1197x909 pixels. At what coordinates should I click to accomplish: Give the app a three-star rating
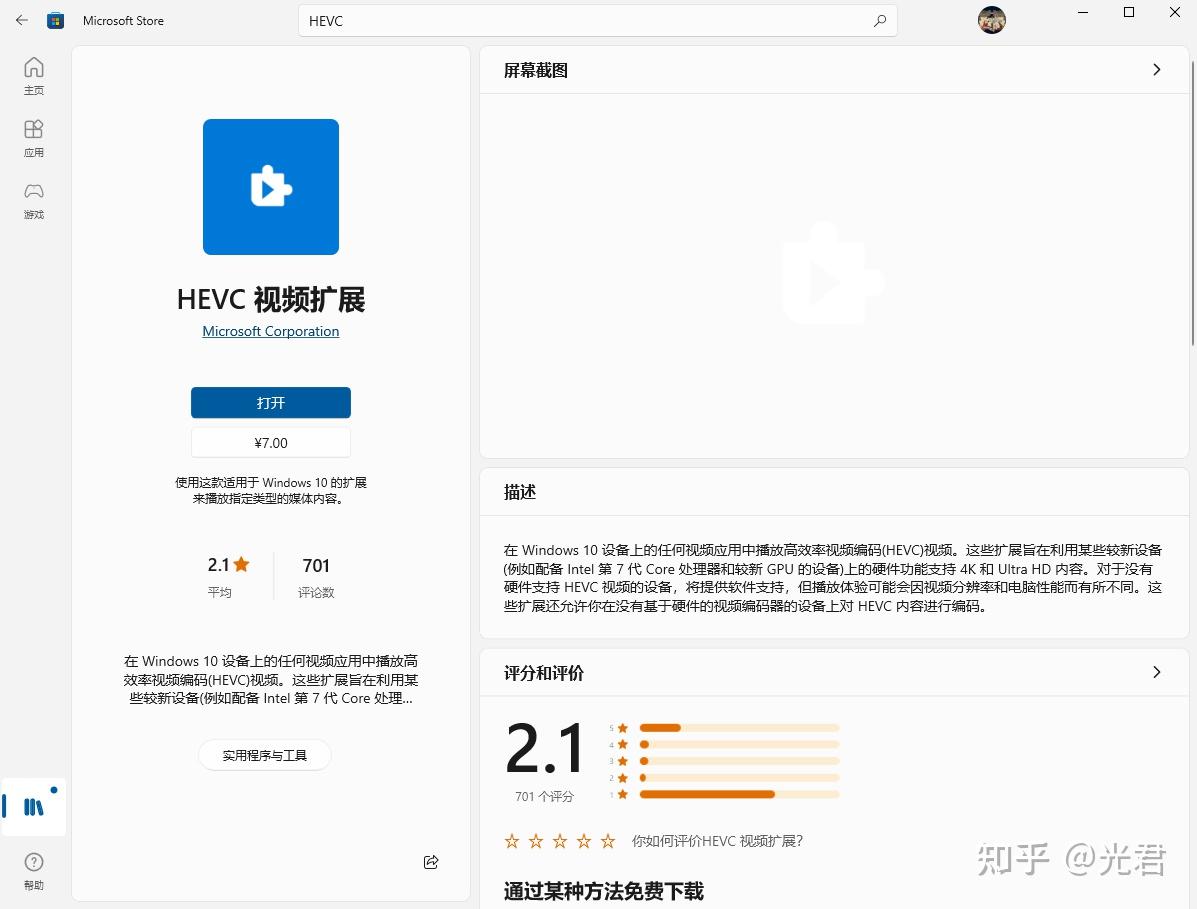pyautogui.click(x=559, y=841)
